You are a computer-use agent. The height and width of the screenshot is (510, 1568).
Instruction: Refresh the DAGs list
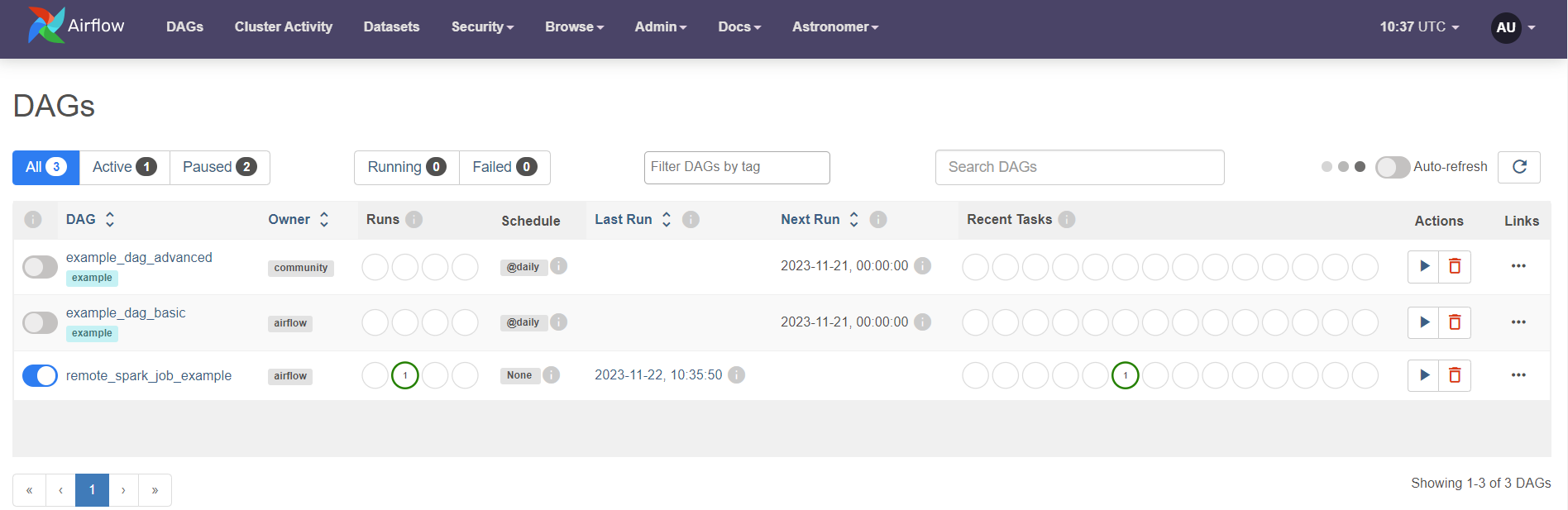1519,167
